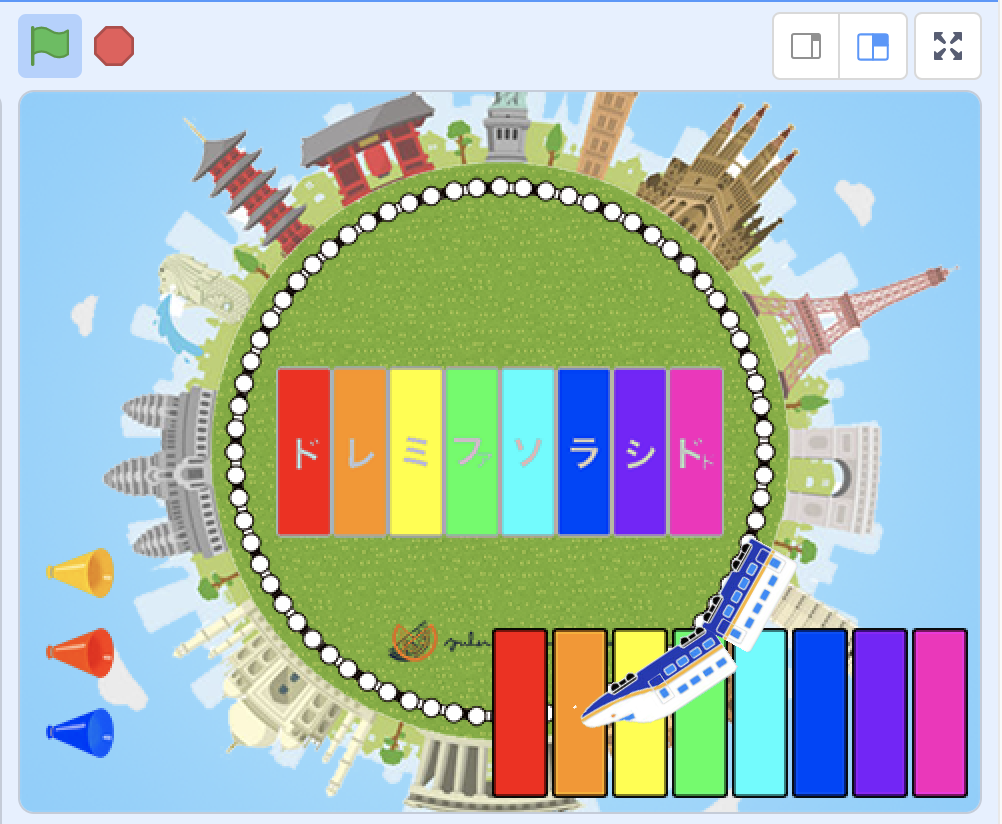This screenshot has width=1002, height=824.
Task: Click the unlabeled magenta bar at bottom
Action: (940, 713)
